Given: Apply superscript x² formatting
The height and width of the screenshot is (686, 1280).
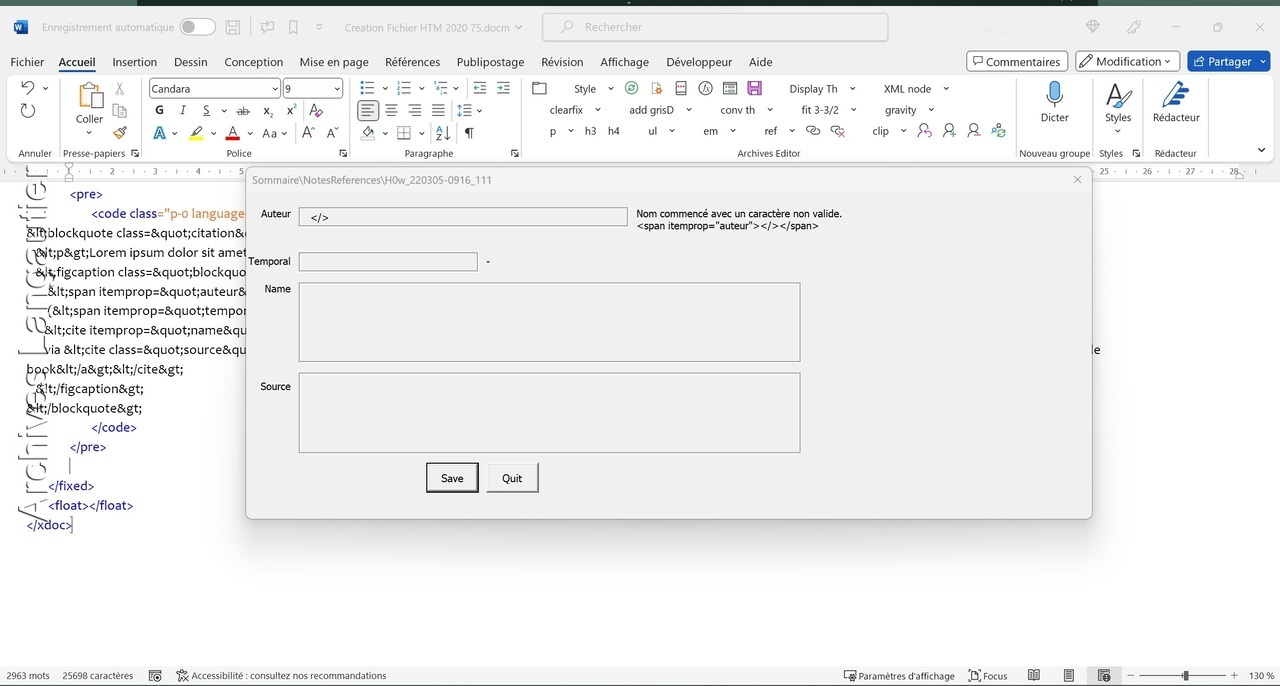Looking at the screenshot, I should coord(291,111).
